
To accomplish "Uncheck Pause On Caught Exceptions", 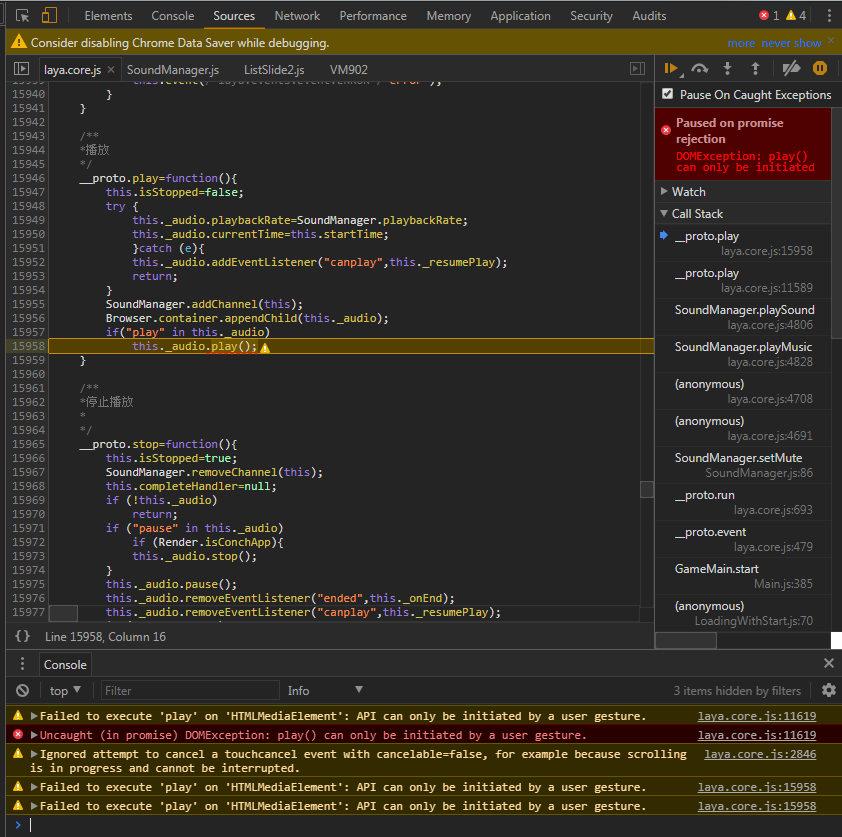I will coord(668,94).
